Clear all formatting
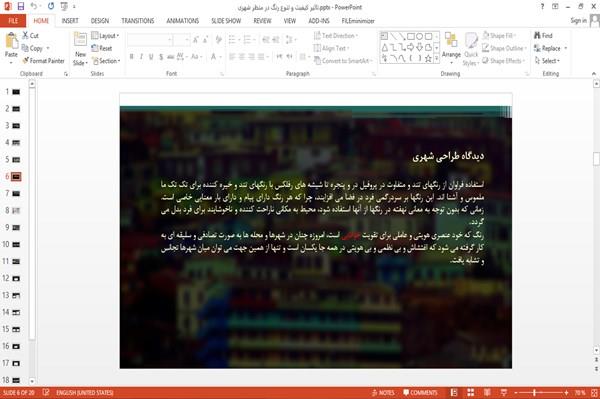 tap(218, 39)
